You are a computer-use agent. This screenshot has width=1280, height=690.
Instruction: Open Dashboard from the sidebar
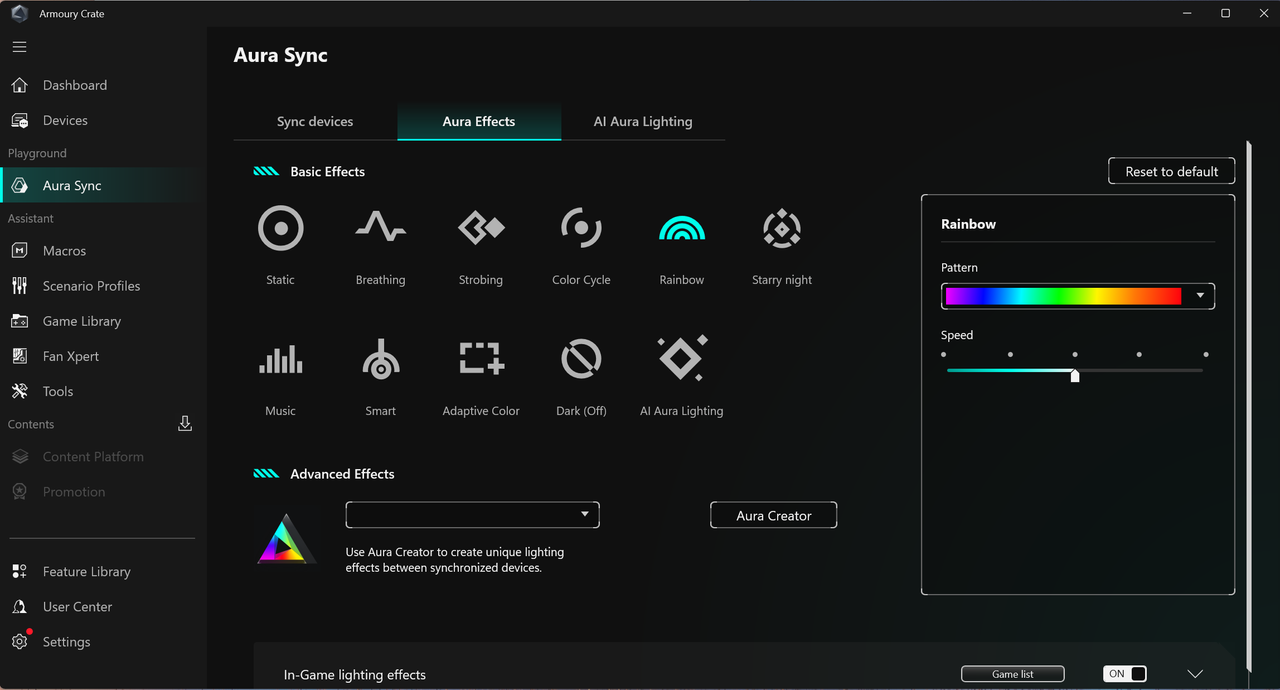point(98,85)
